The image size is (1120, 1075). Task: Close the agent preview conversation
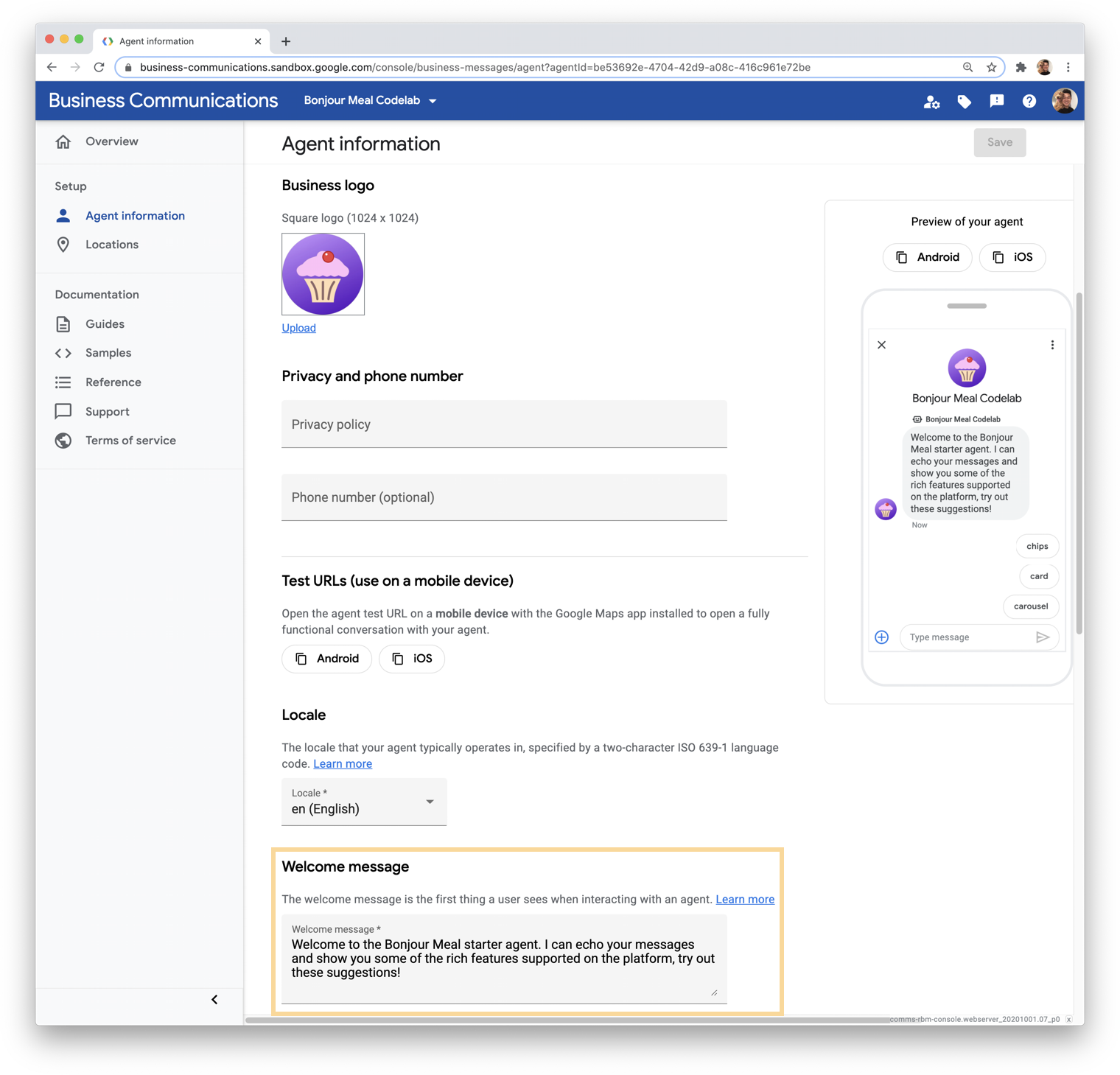tap(881, 345)
